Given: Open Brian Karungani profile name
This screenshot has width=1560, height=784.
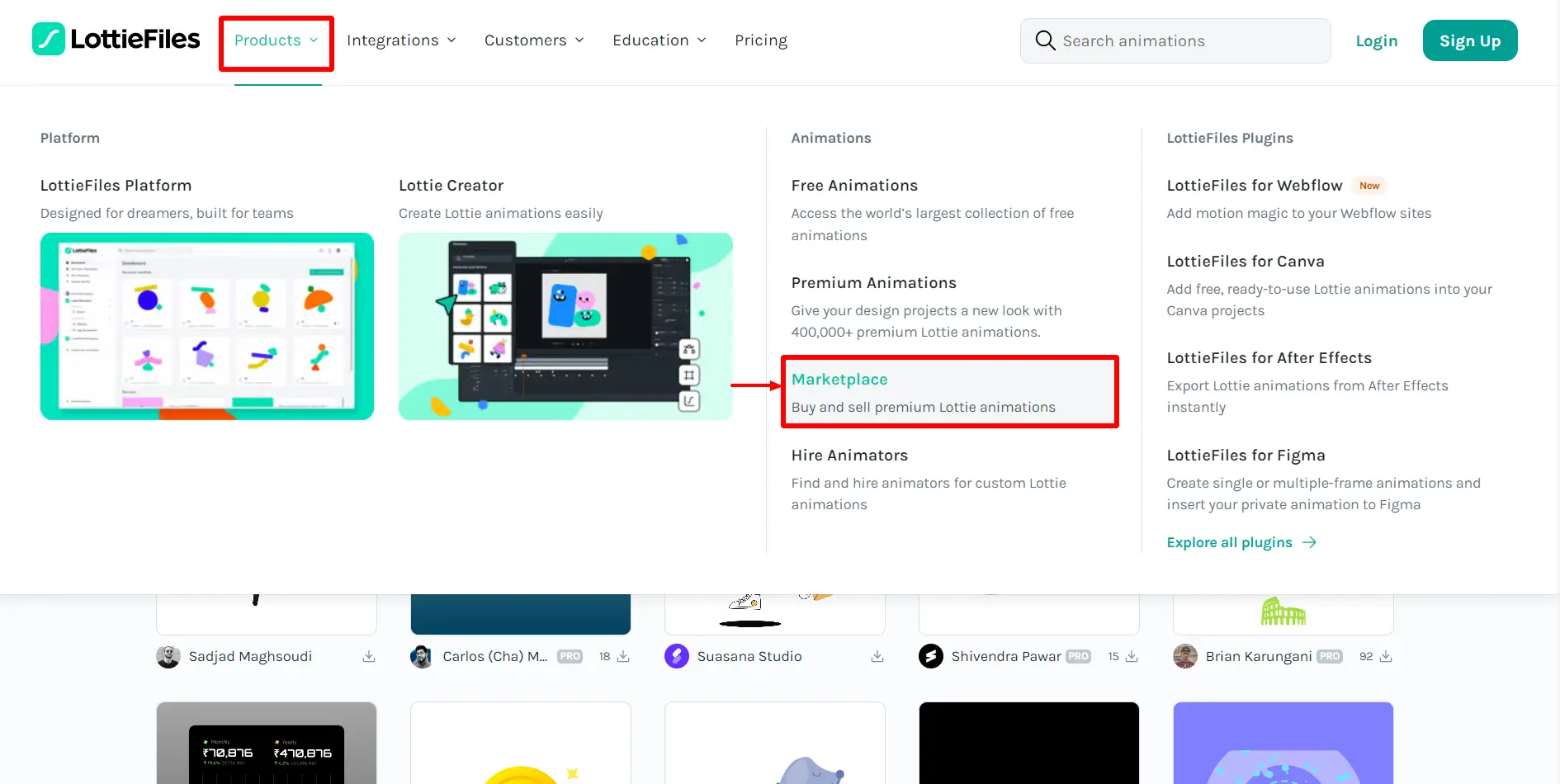Looking at the screenshot, I should coord(1258,656).
